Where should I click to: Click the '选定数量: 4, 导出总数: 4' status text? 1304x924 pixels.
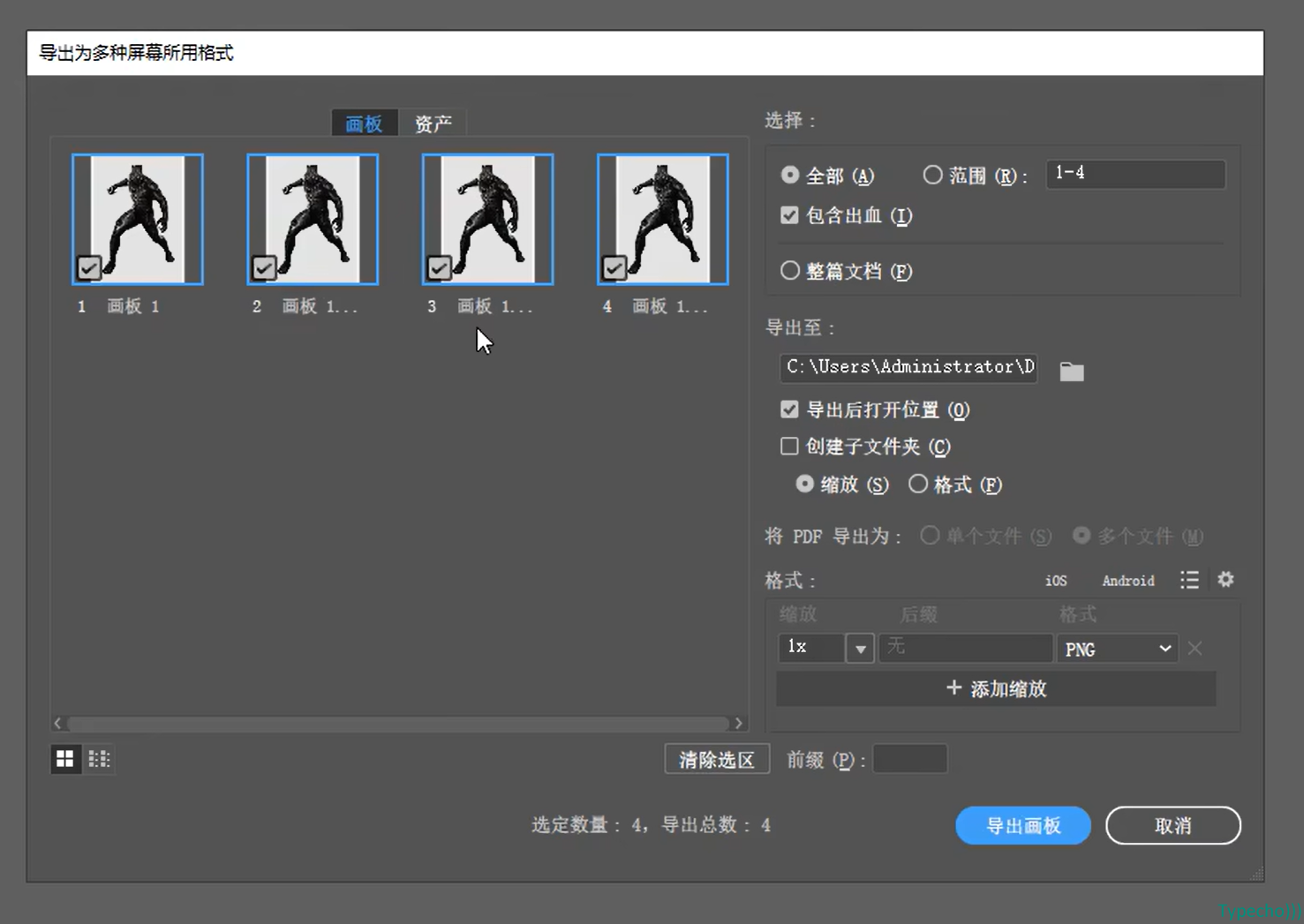(651, 825)
